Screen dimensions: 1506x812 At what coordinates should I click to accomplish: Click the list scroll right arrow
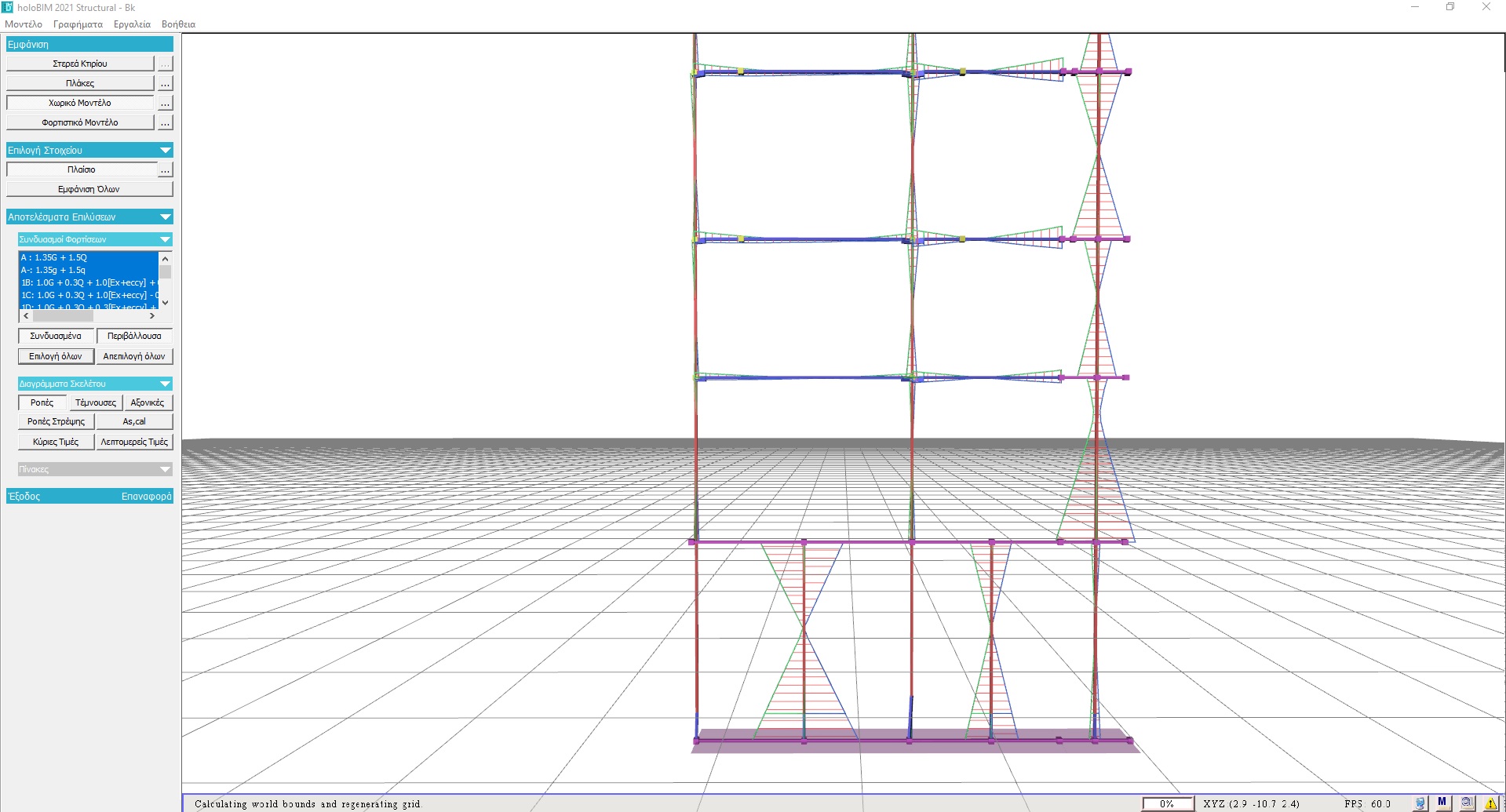(152, 316)
